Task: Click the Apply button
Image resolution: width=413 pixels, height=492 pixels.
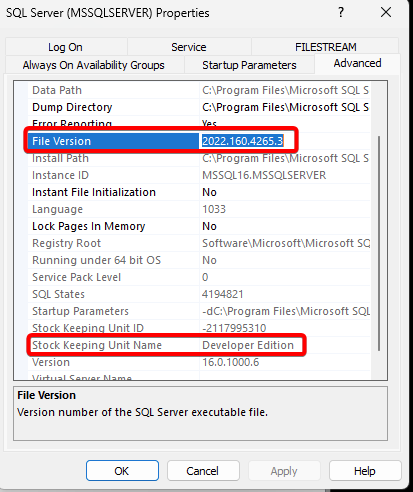Action: 284,471
